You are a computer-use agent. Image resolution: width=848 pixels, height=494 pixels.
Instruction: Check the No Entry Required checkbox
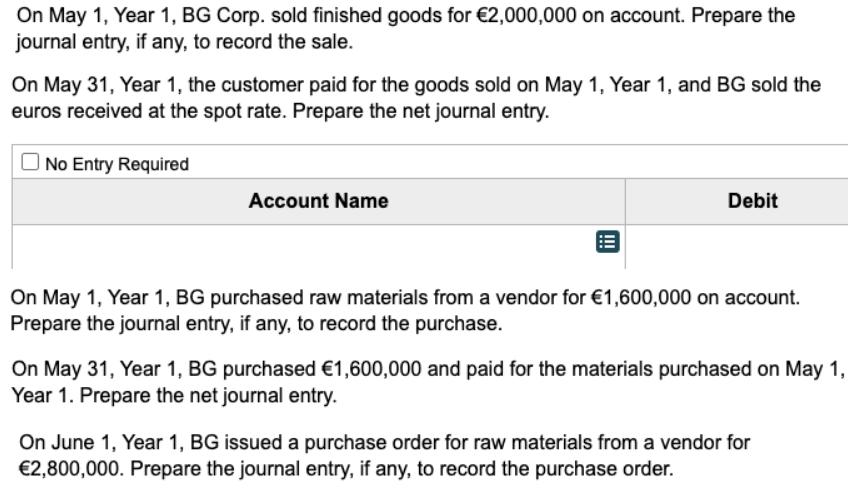point(30,162)
